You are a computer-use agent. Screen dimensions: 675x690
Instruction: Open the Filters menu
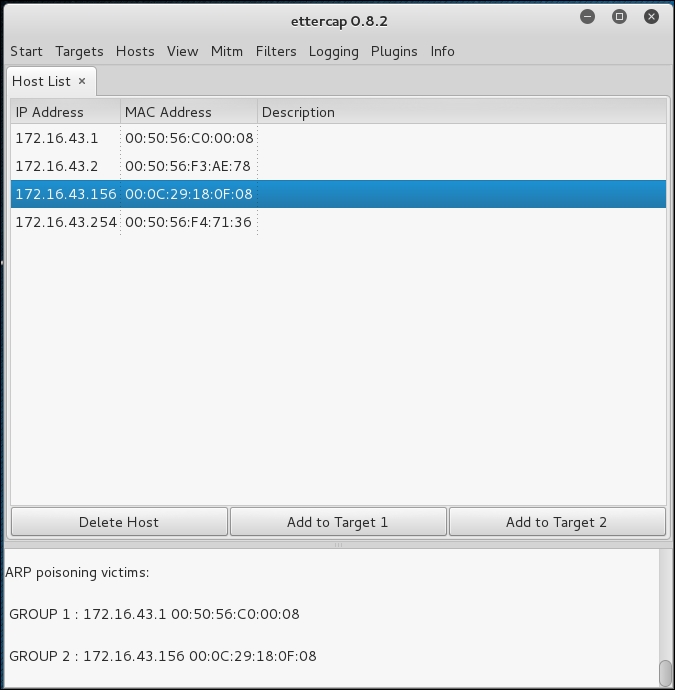276,51
